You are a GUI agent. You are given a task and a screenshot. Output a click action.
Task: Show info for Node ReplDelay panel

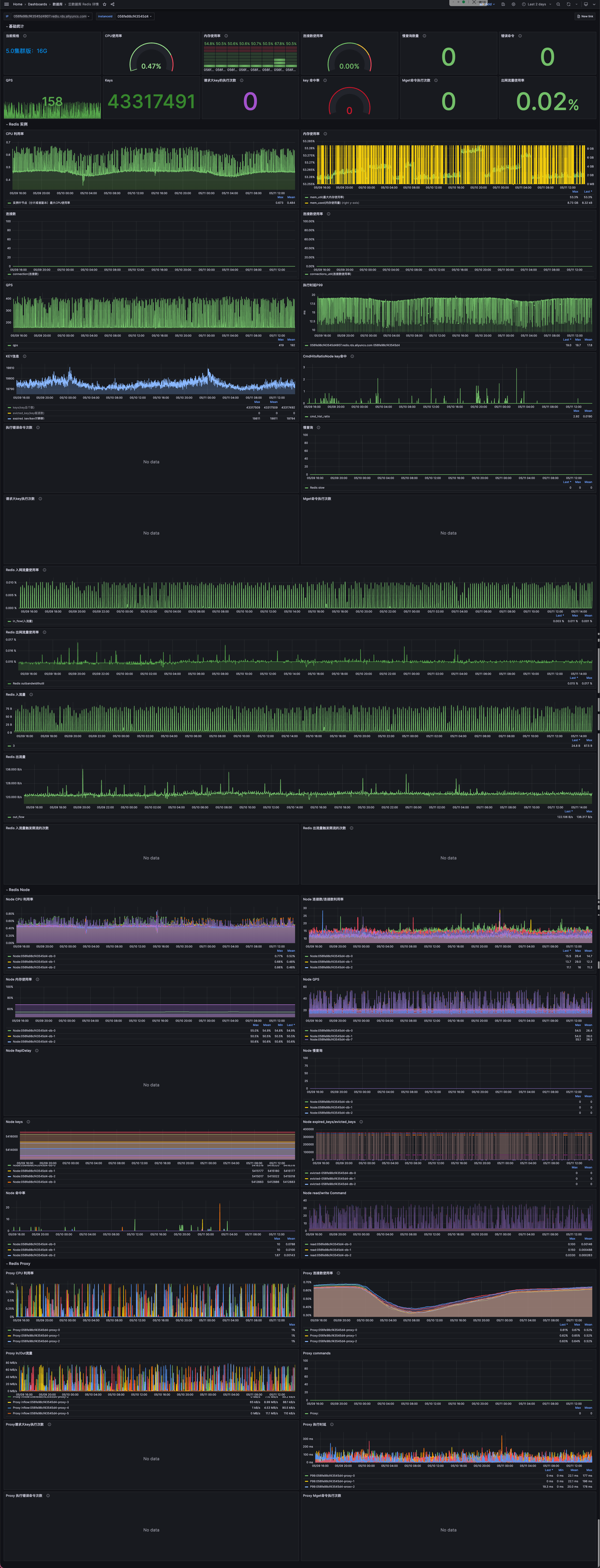pos(37,1051)
